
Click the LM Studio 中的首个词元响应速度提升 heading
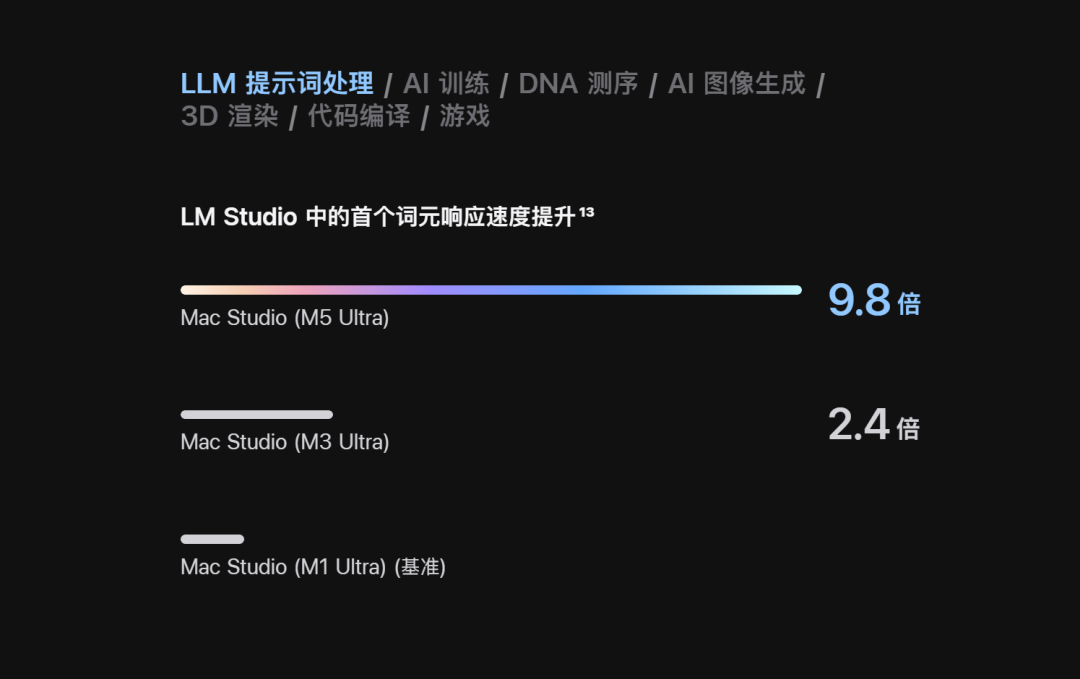click(377, 217)
